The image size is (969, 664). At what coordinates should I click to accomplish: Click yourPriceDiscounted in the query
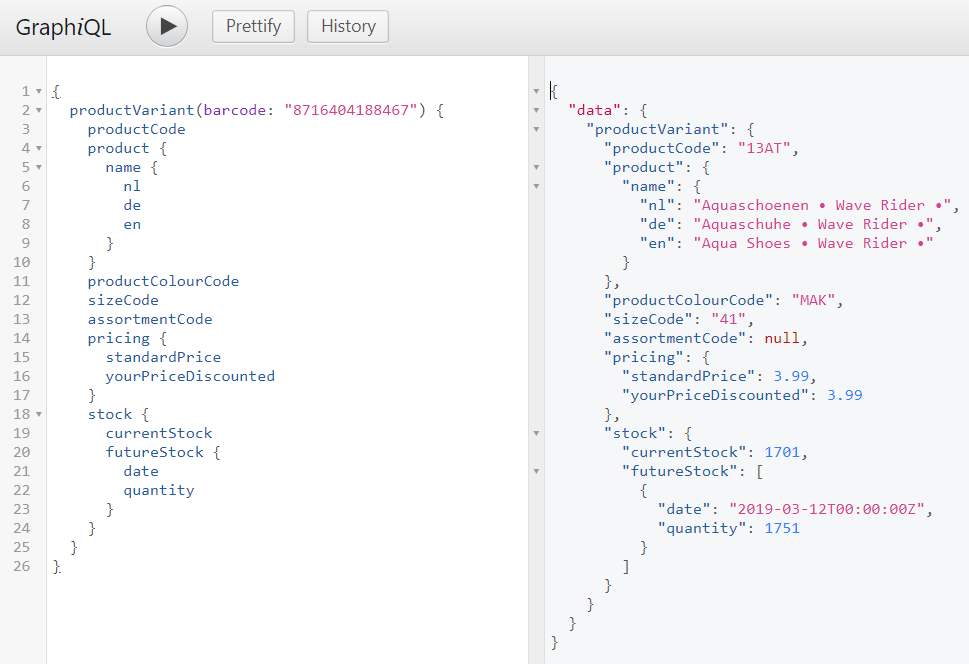click(190, 376)
